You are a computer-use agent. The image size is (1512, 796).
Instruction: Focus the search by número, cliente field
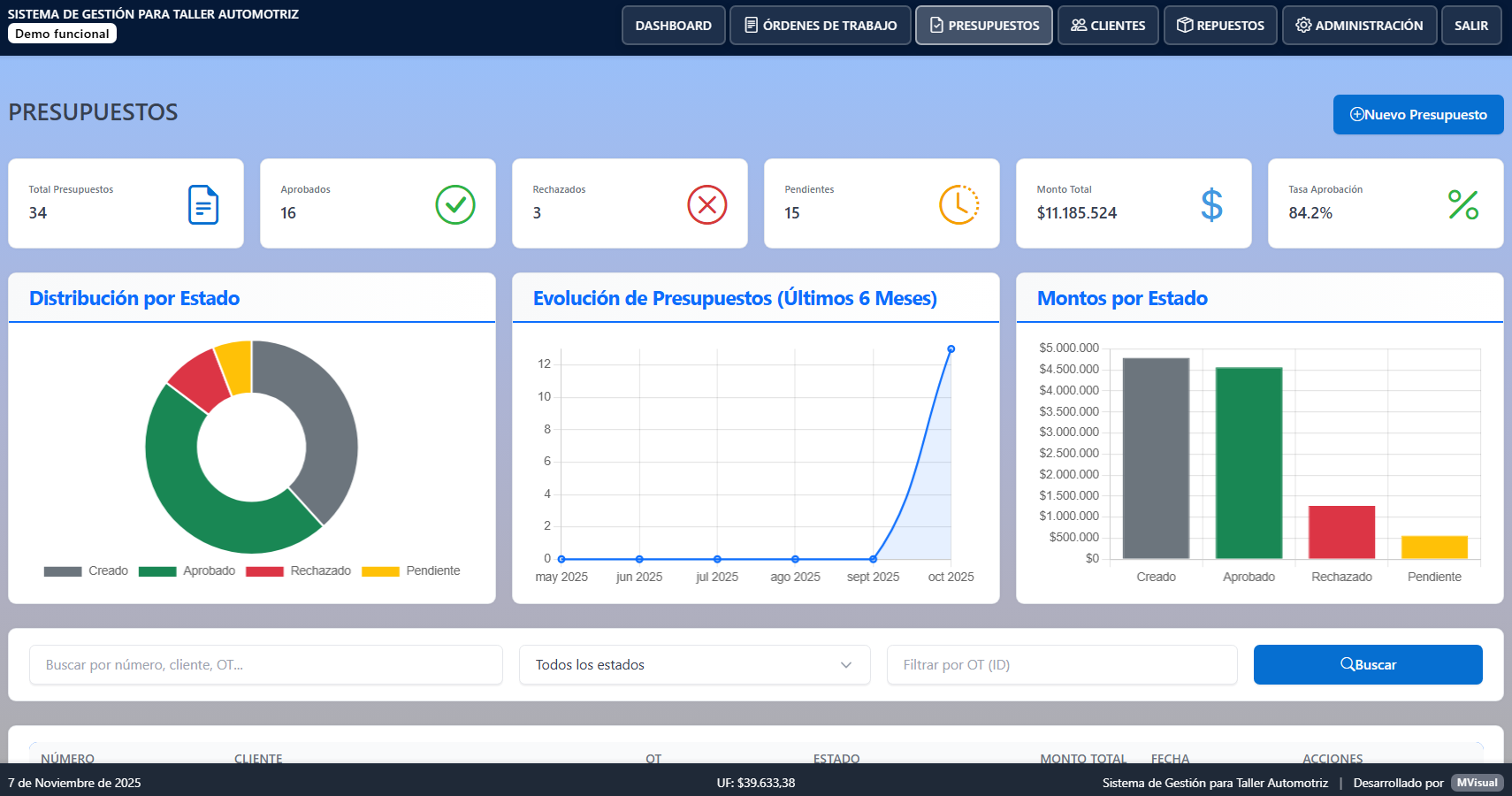[266, 665]
